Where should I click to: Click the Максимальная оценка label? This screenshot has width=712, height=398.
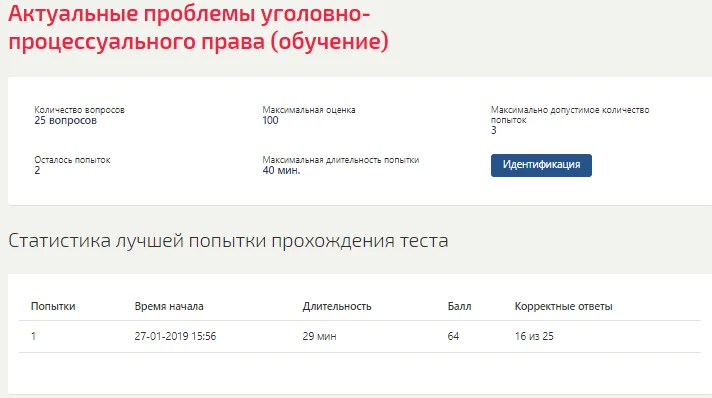309,109
